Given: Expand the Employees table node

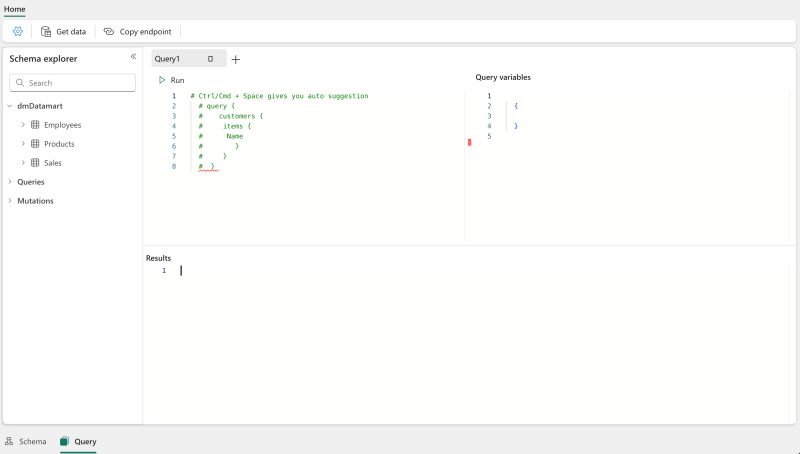Looking at the screenshot, I should click(x=23, y=124).
